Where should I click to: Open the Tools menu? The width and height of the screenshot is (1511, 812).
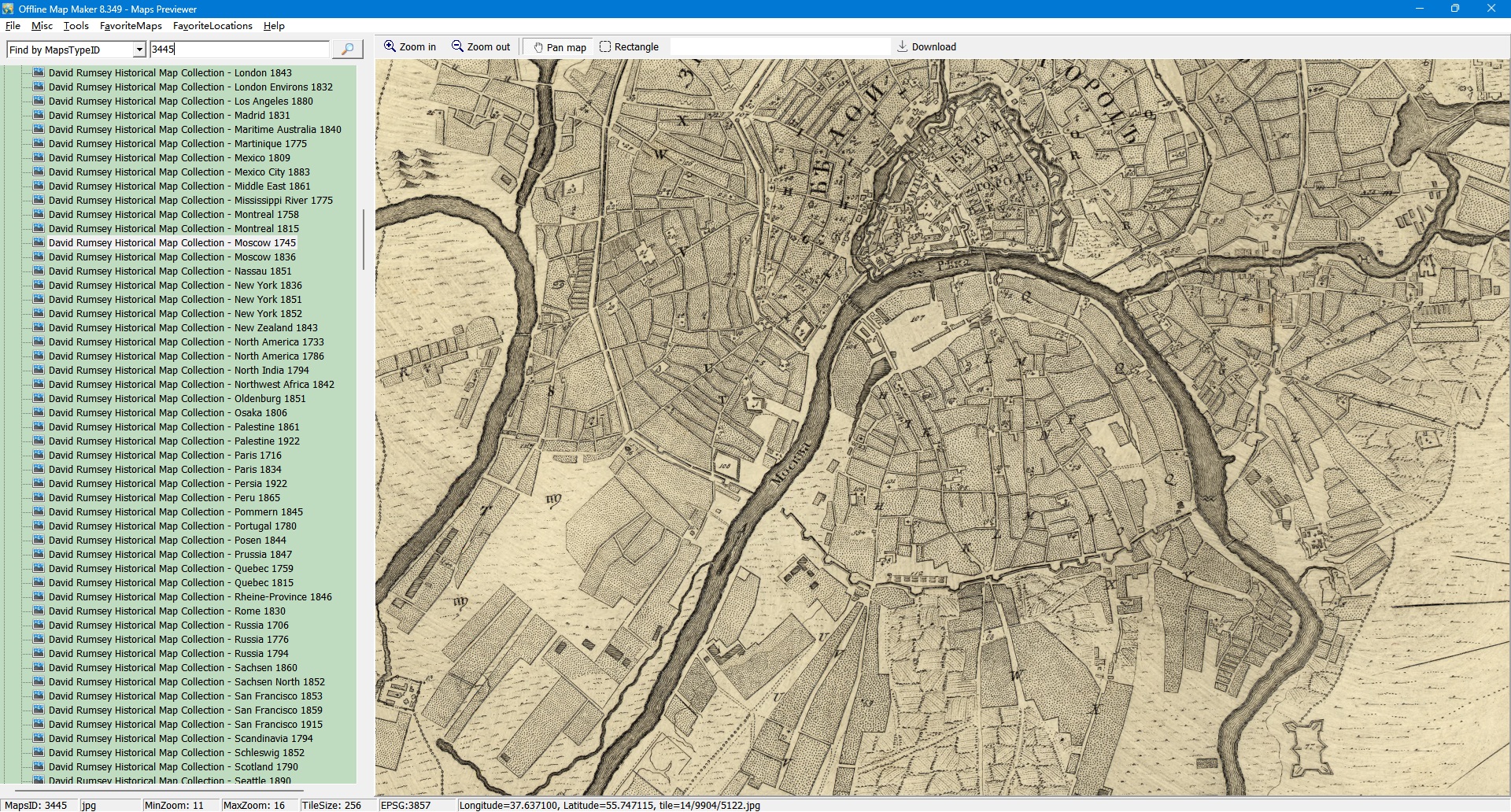[76, 26]
